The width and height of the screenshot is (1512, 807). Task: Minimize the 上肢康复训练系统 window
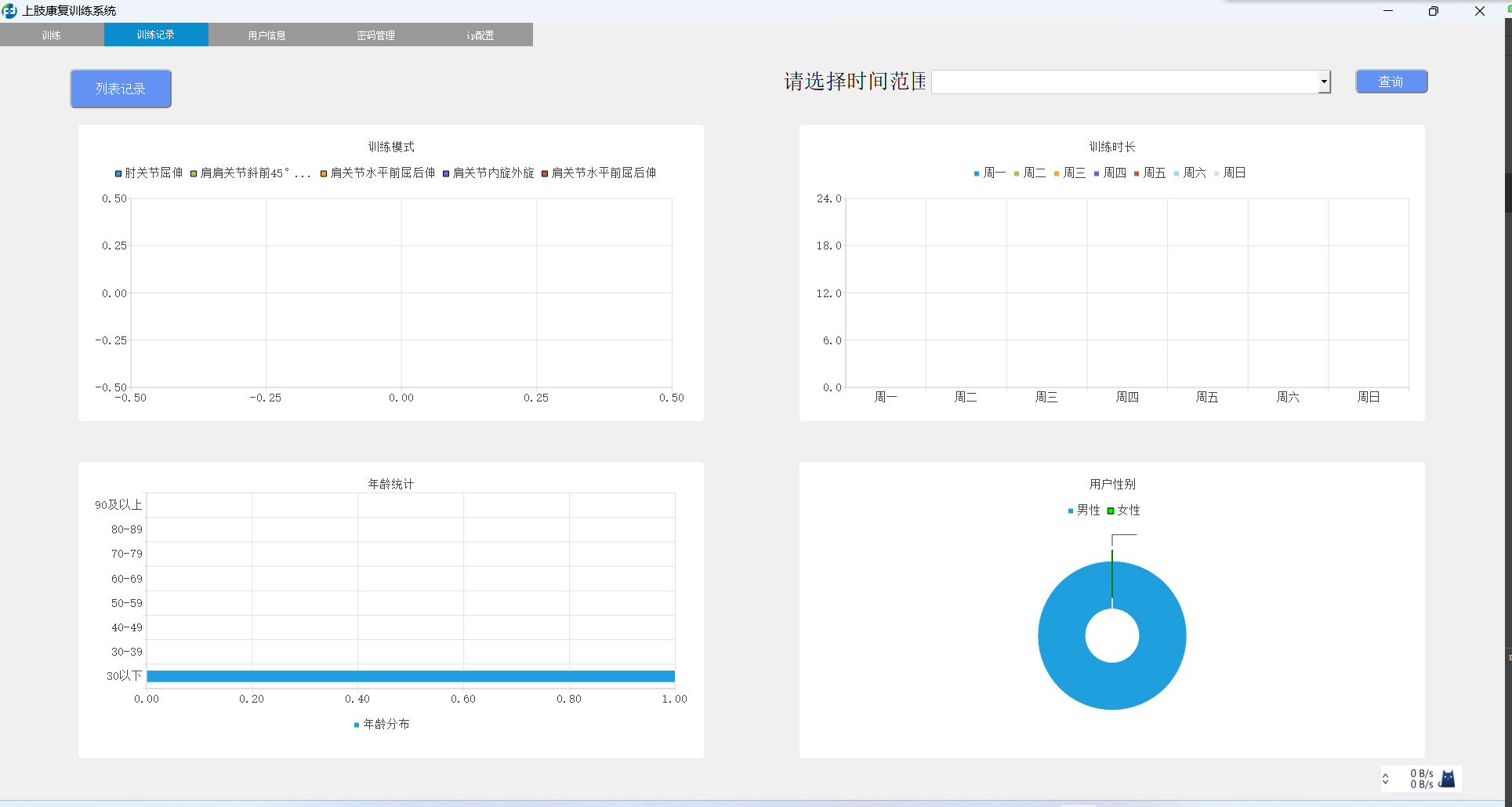point(1388,11)
